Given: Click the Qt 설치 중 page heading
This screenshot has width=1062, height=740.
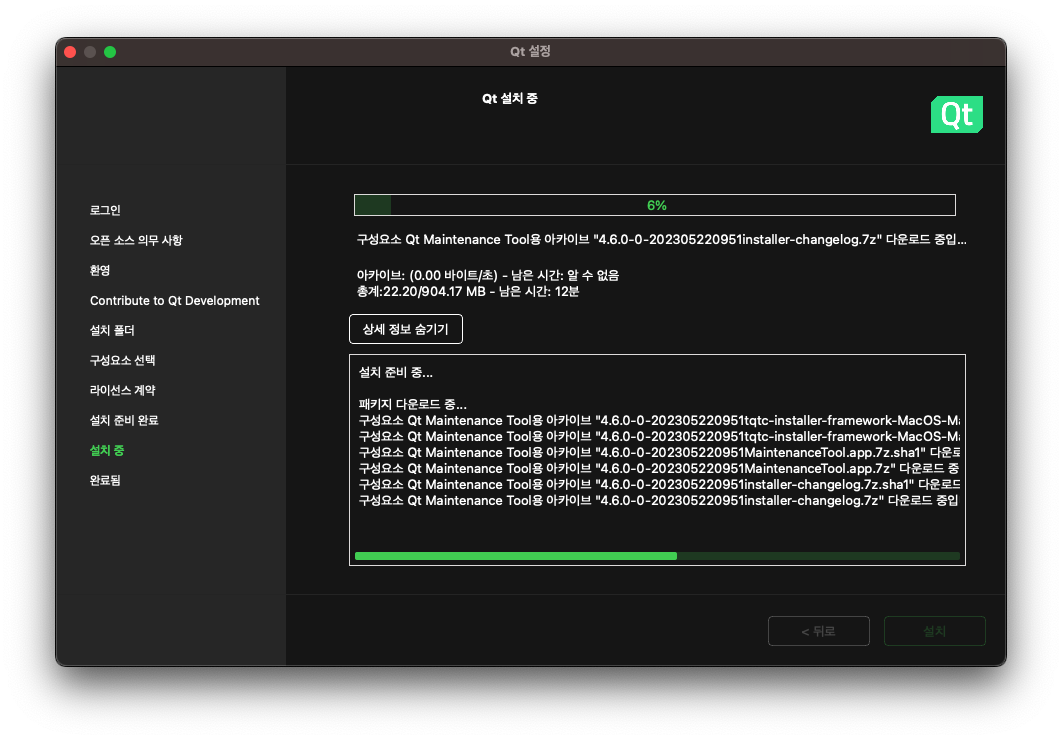Looking at the screenshot, I should pos(509,99).
